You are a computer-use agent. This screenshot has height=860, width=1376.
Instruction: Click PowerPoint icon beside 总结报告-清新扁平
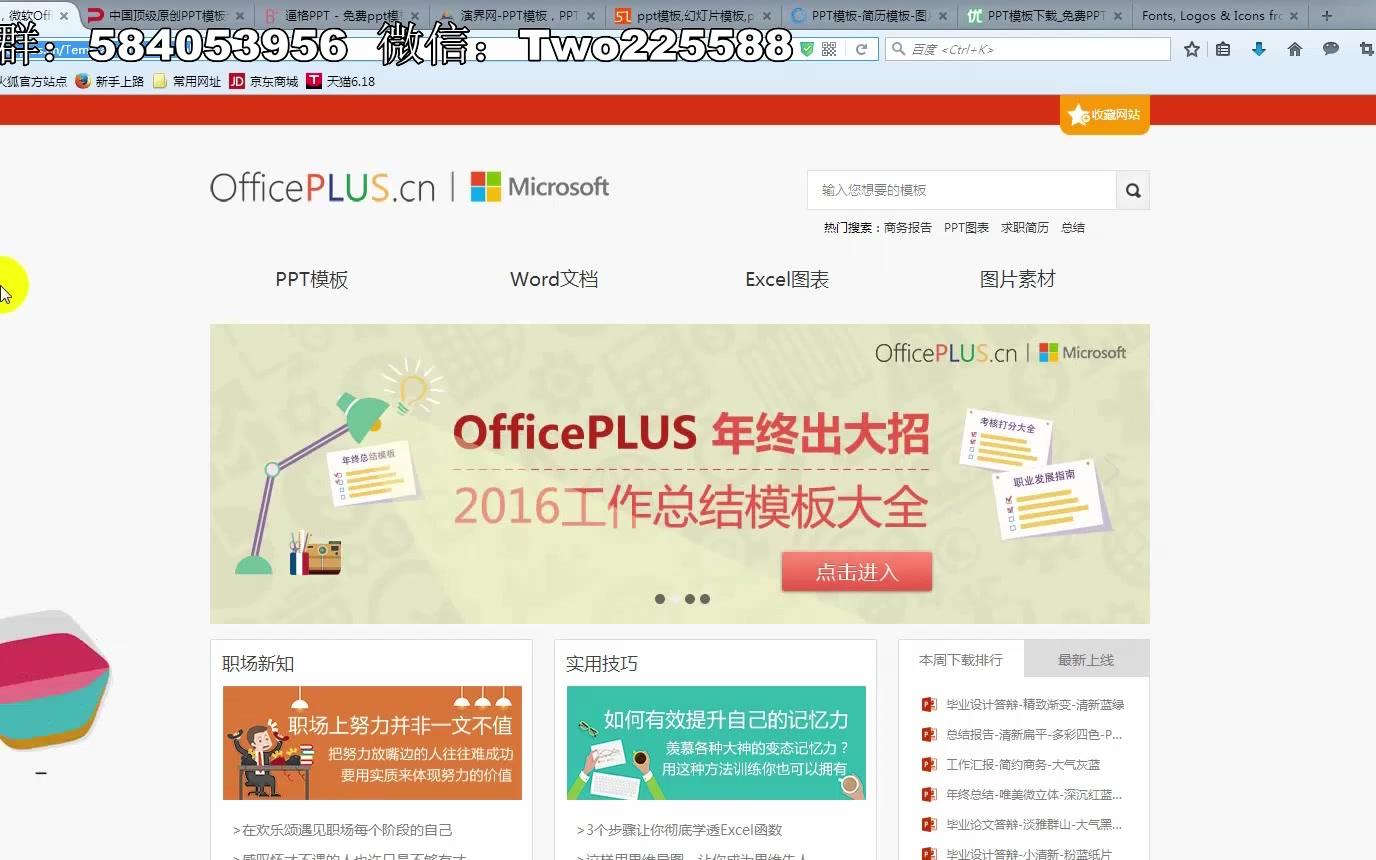point(929,735)
